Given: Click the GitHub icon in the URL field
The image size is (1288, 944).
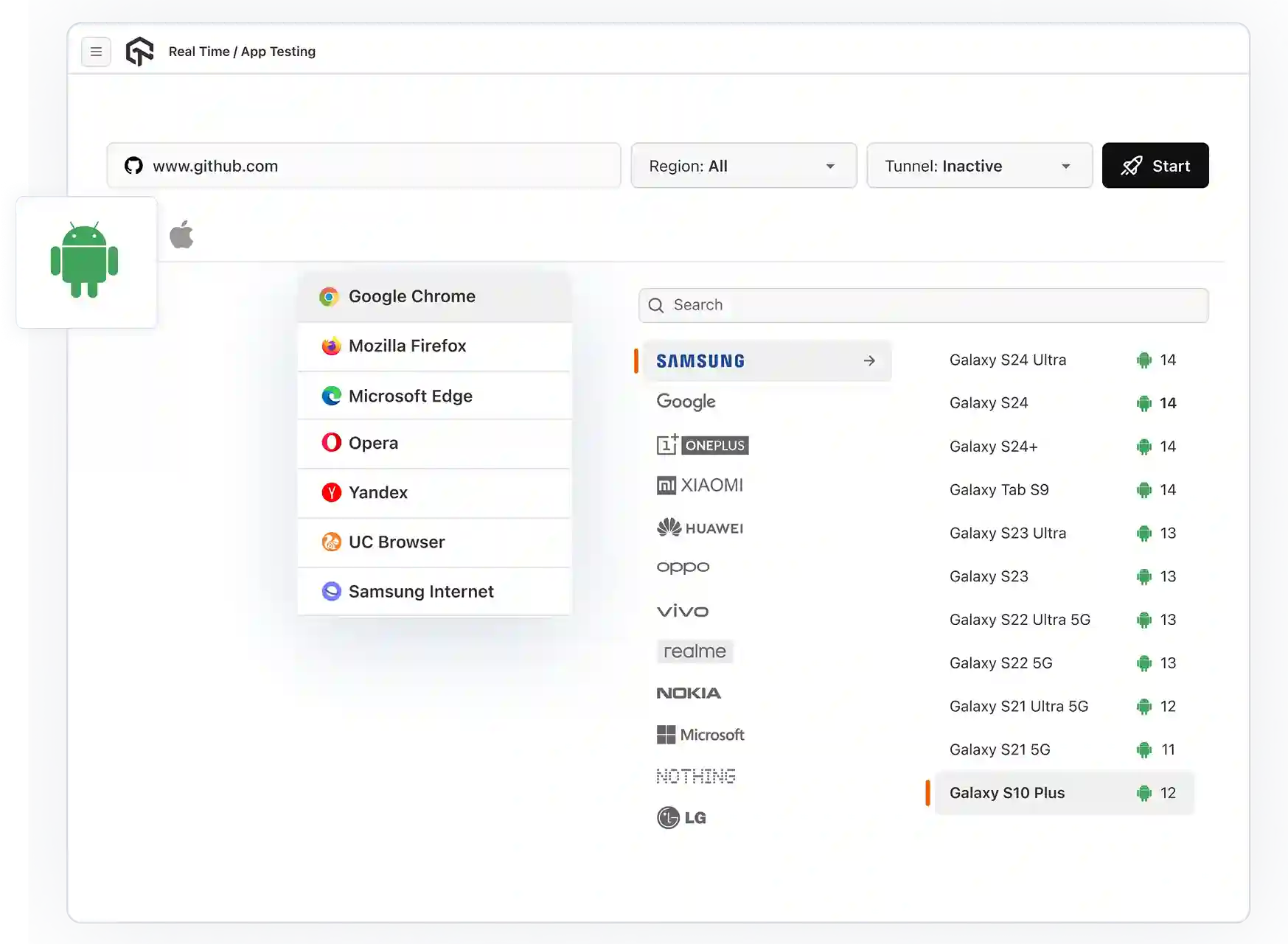Looking at the screenshot, I should [133, 165].
